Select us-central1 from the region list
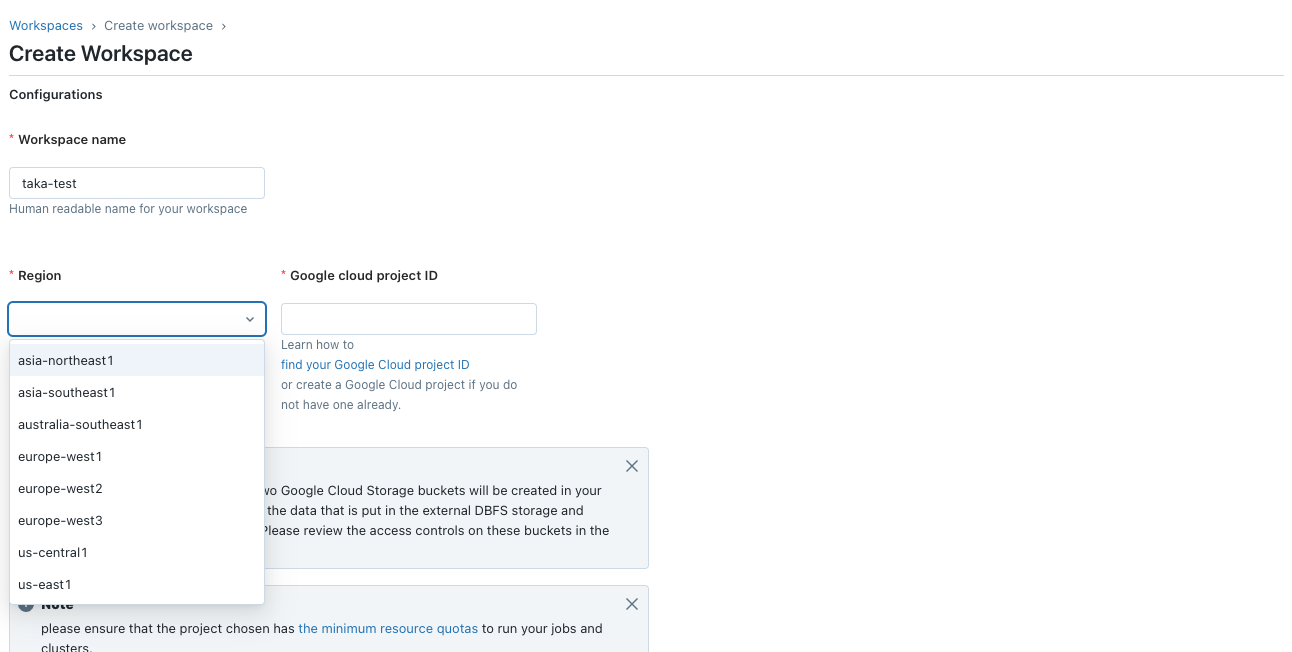The image size is (1292, 652). click(x=52, y=552)
